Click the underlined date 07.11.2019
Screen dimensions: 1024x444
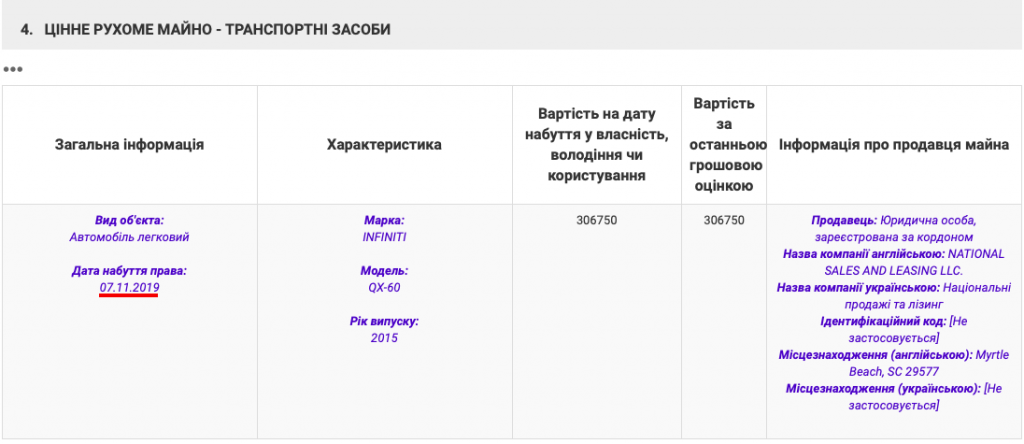point(129,288)
